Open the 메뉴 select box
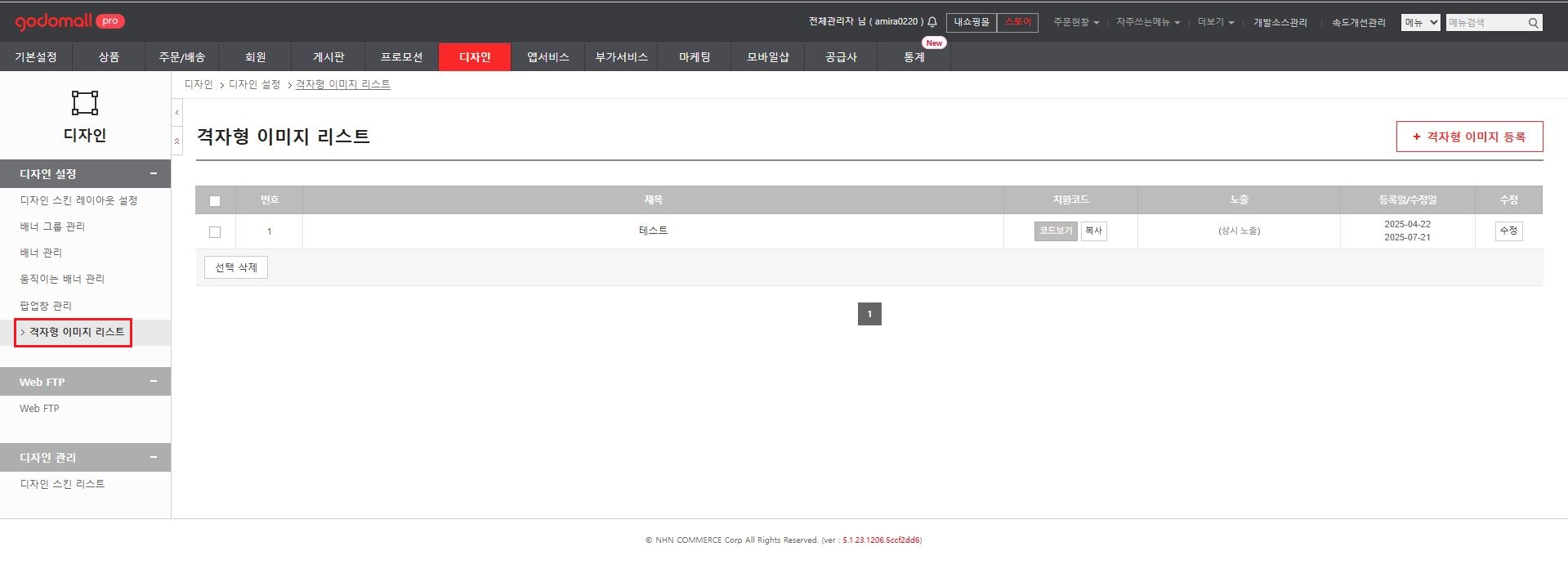 1420,23
